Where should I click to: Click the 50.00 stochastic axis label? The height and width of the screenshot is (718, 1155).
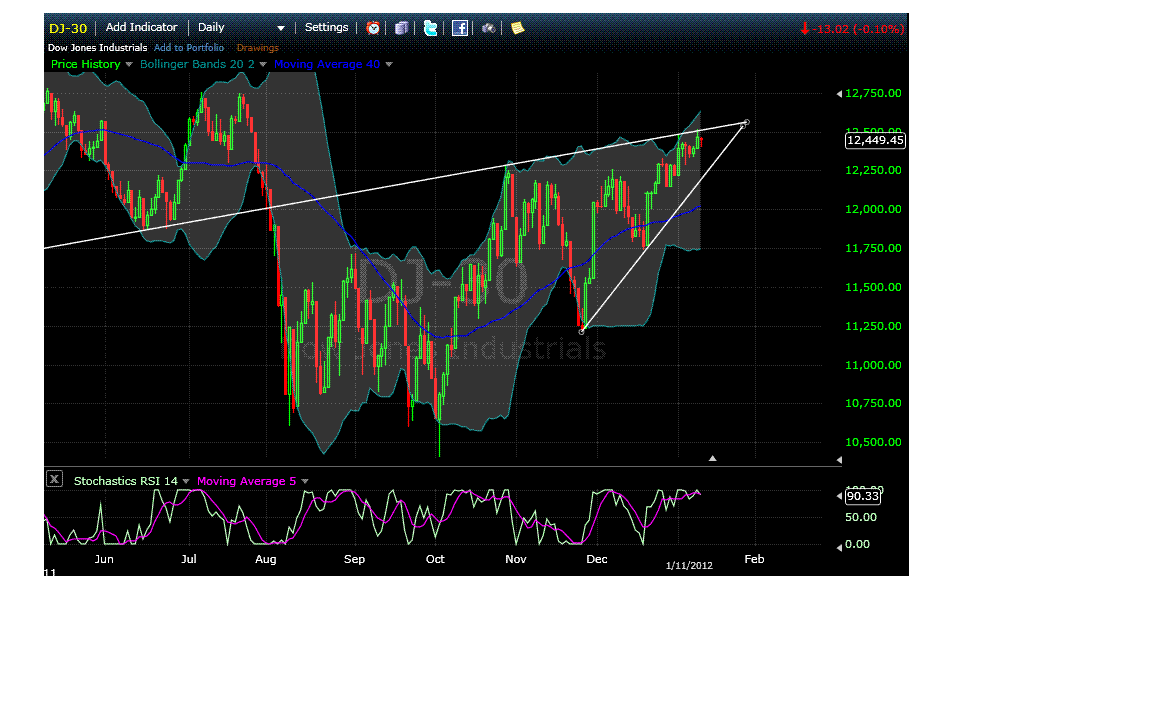click(860, 517)
